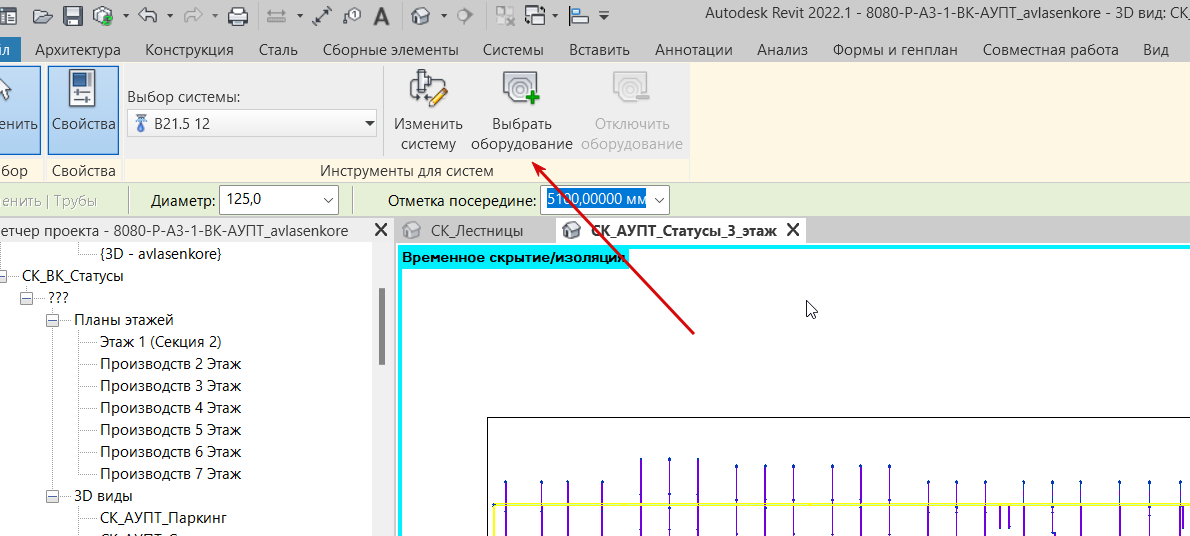Viewport: 1190px width, 536px height.
Task: Open the Конструкция ribbon tab
Action: click(189, 50)
